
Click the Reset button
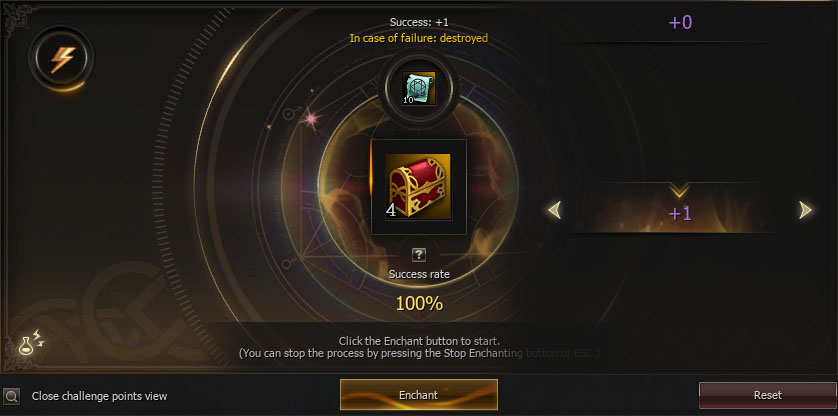pyautogui.click(x=767, y=395)
